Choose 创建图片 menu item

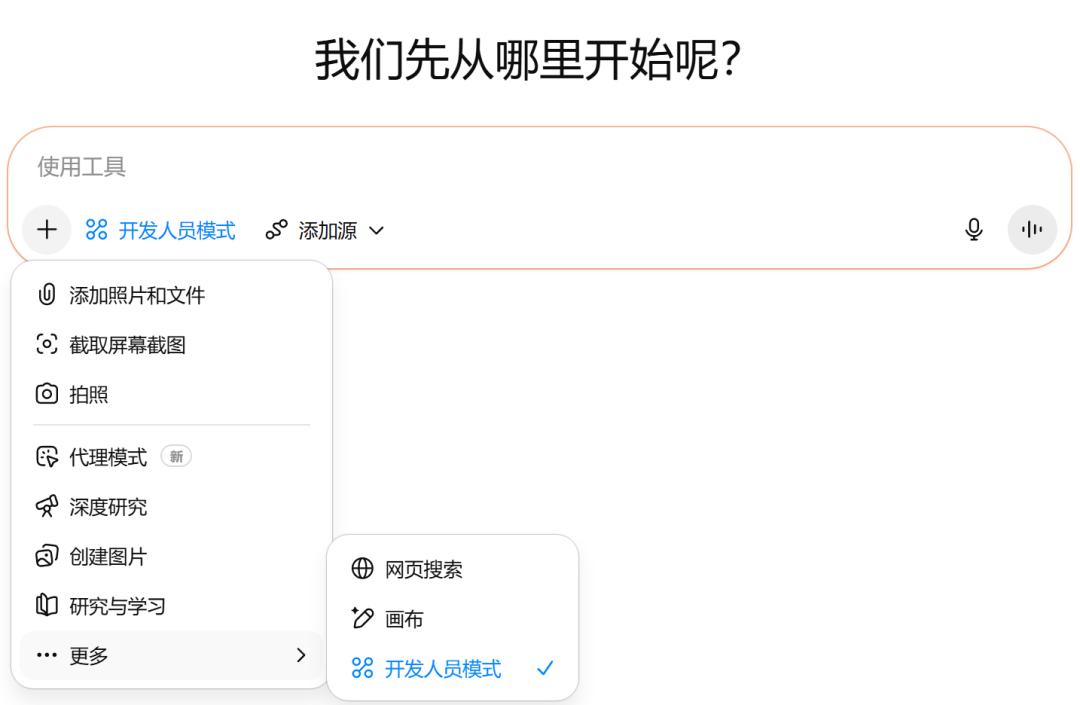[107, 557]
